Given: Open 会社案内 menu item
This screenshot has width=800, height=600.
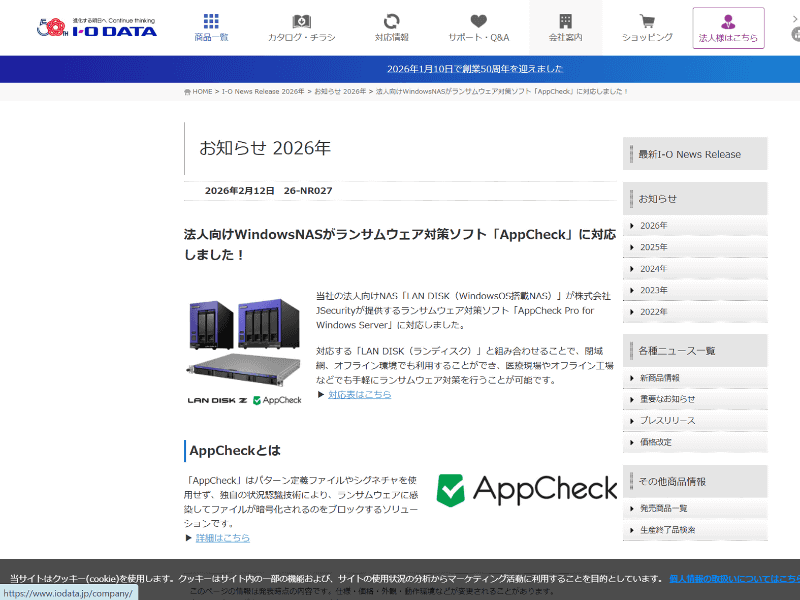Looking at the screenshot, I should point(565,28).
